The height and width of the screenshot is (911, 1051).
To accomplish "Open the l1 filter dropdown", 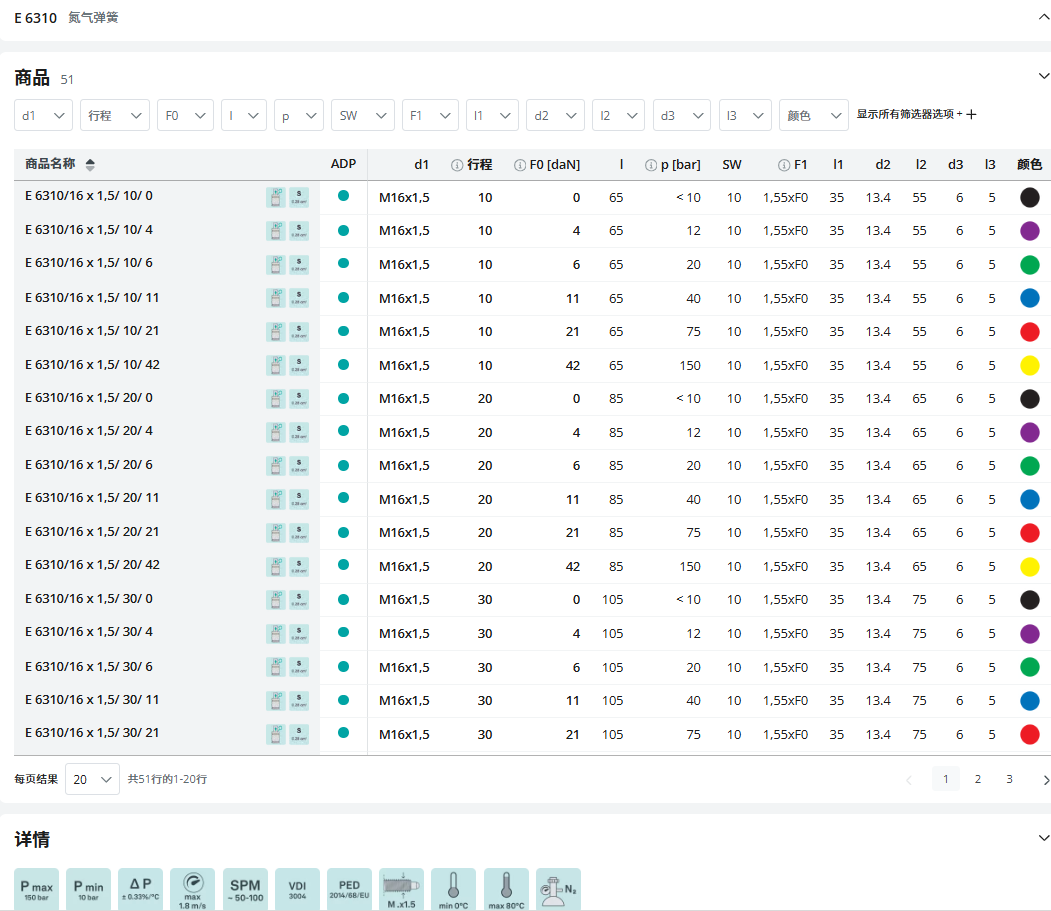I will coord(492,115).
